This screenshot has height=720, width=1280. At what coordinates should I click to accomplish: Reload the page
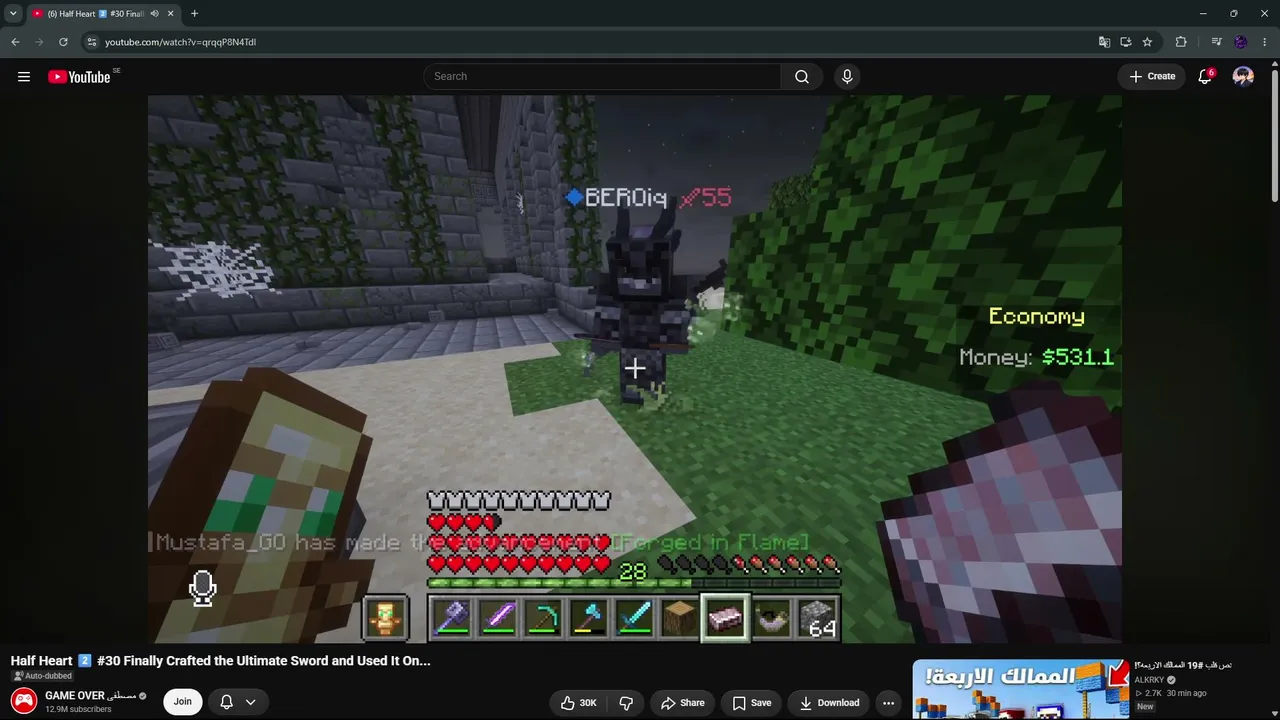tap(63, 42)
